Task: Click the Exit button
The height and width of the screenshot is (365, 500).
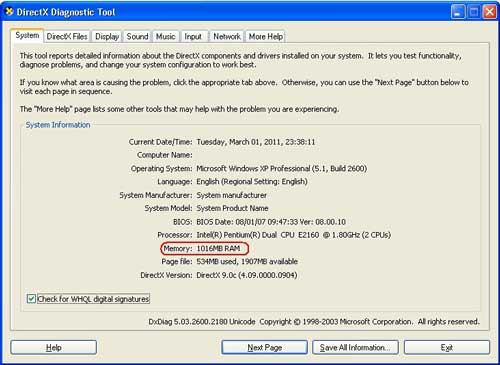Action: [447, 348]
